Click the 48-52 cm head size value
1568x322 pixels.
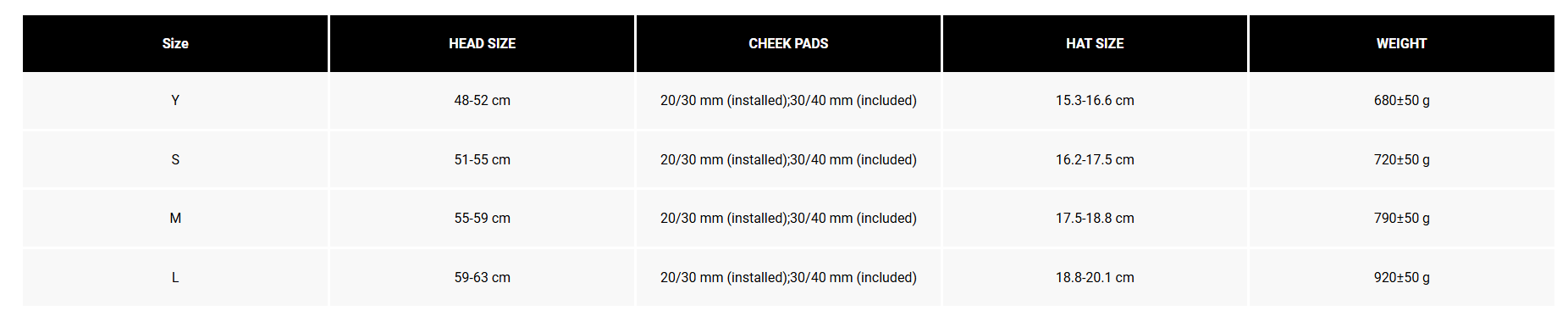click(482, 100)
